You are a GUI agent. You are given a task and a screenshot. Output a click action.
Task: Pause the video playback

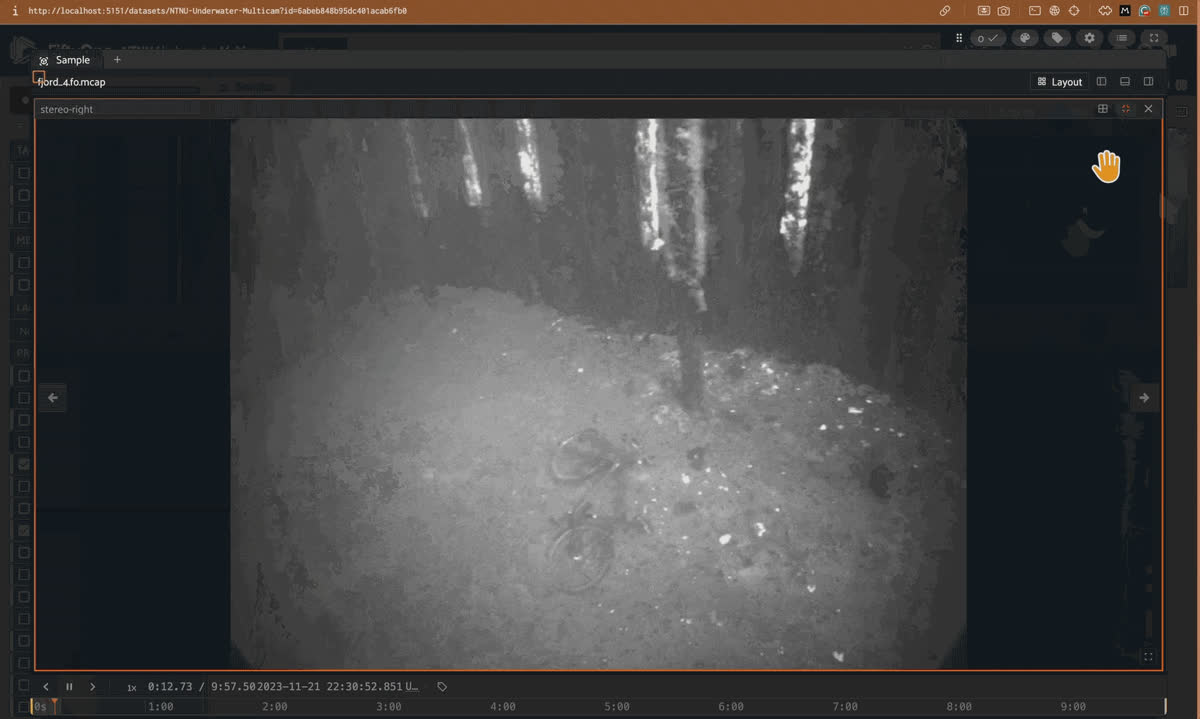coord(69,687)
